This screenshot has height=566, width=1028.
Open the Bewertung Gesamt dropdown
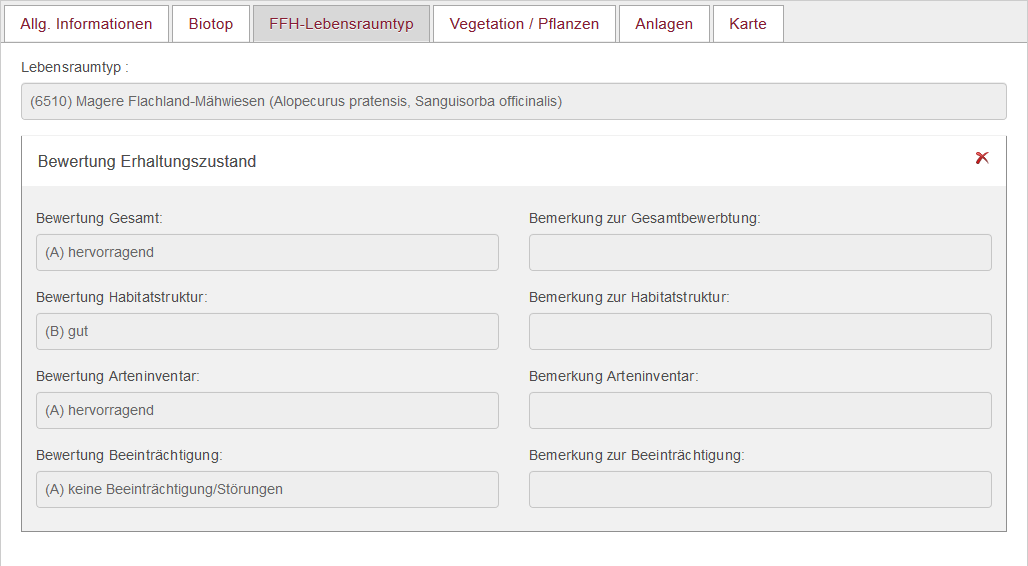point(267,253)
